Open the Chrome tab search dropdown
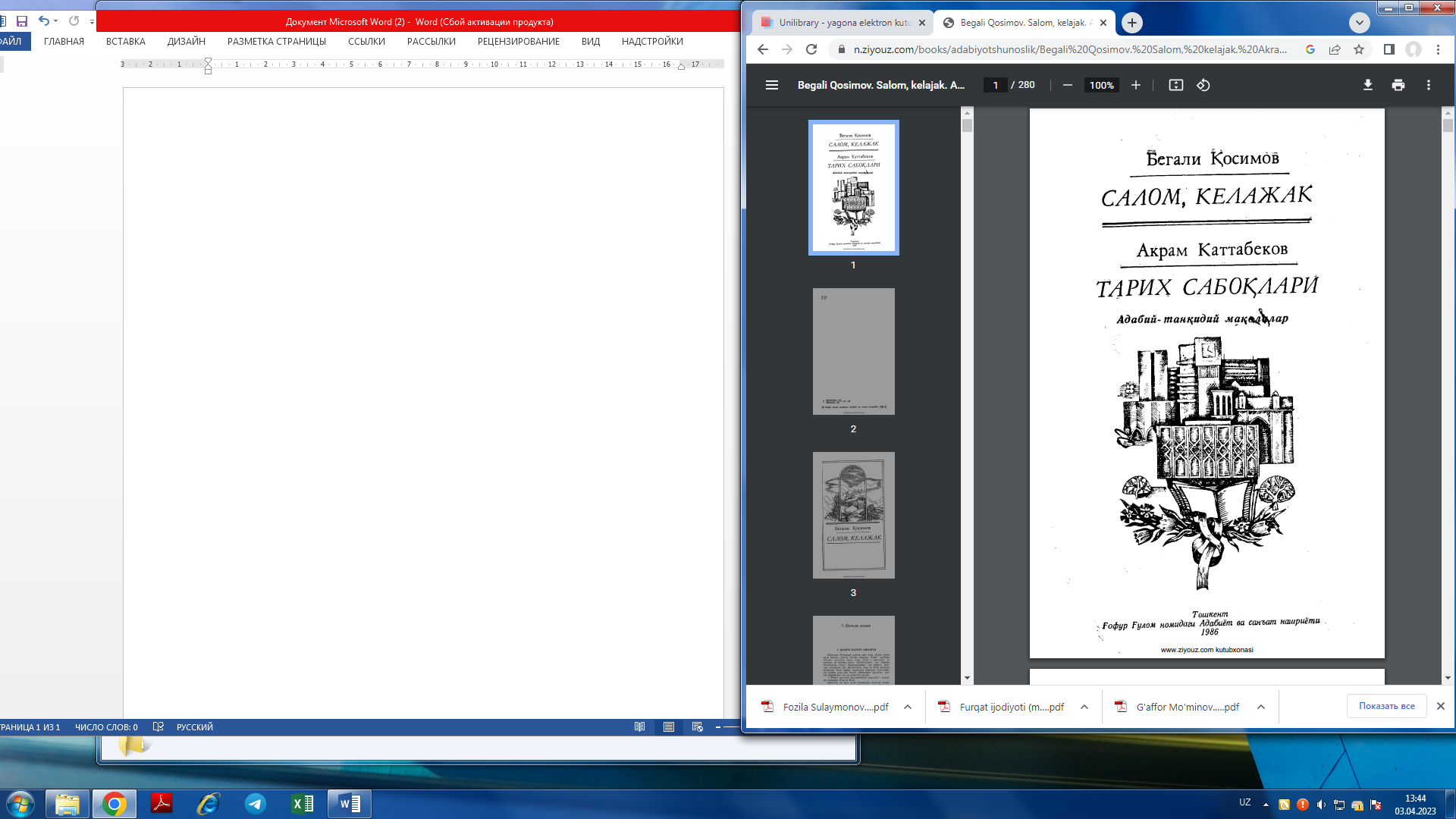The width and height of the screenshot is (1456, 819). (1359, 23)
